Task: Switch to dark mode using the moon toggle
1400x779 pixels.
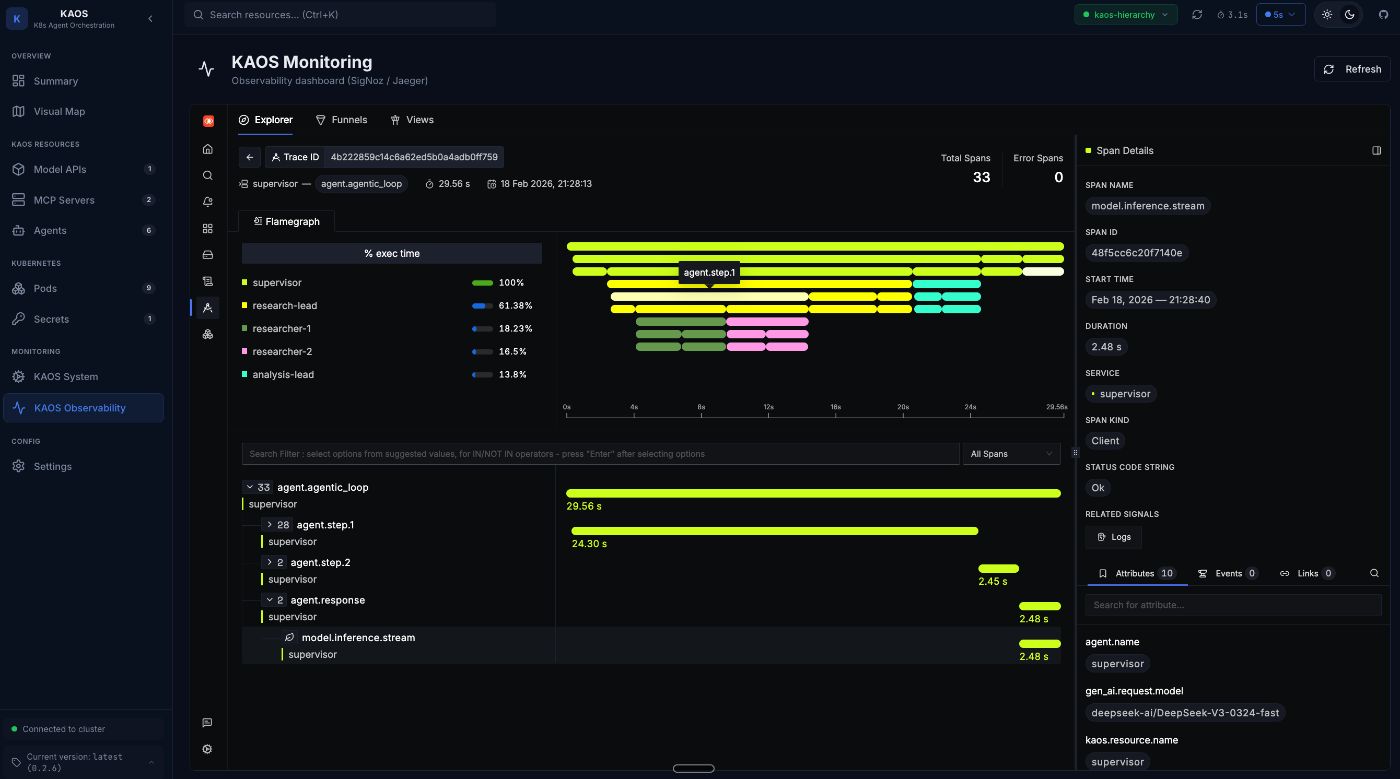Action: [1351, 14]
